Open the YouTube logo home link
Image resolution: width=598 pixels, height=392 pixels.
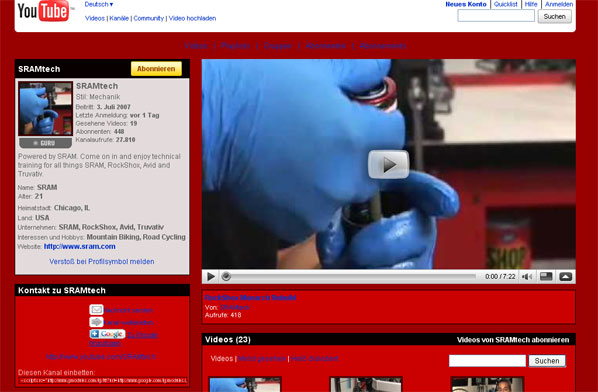[x=44, y=11]
